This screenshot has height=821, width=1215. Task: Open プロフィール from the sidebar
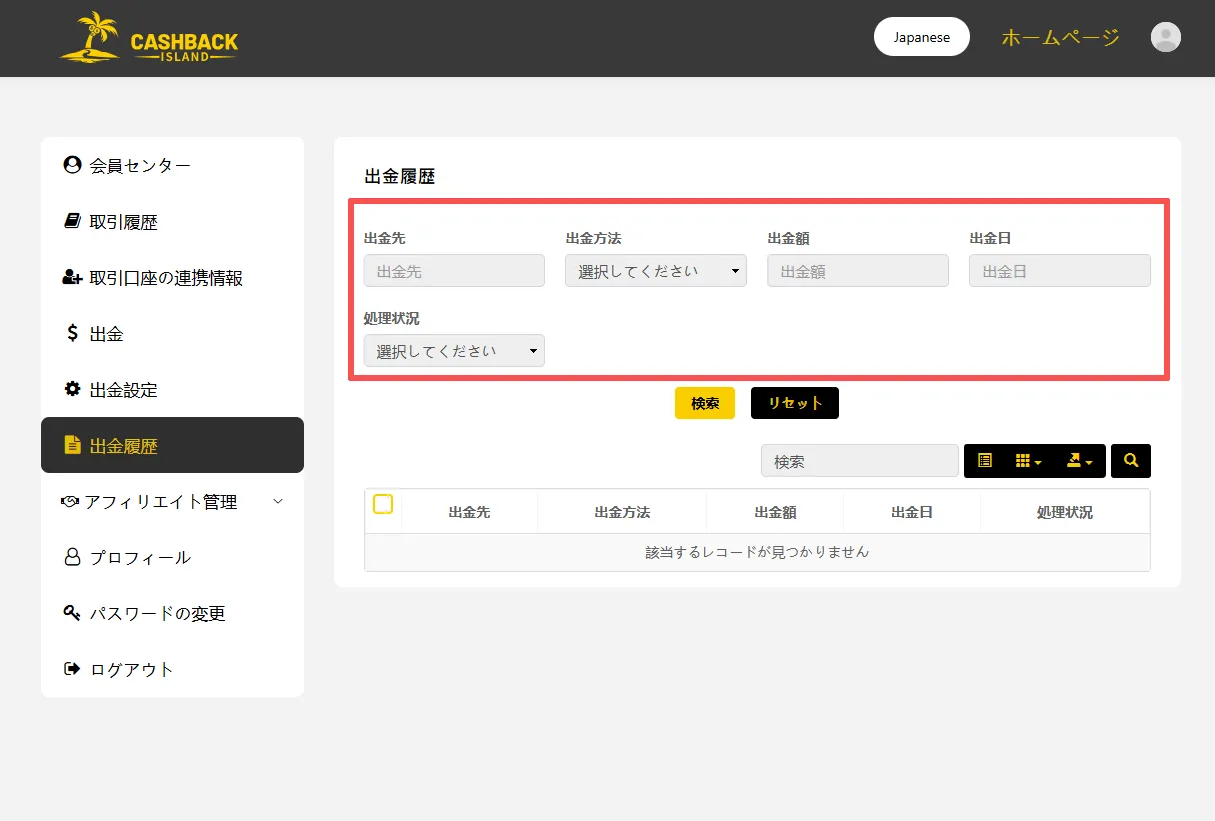coord(139,558)
